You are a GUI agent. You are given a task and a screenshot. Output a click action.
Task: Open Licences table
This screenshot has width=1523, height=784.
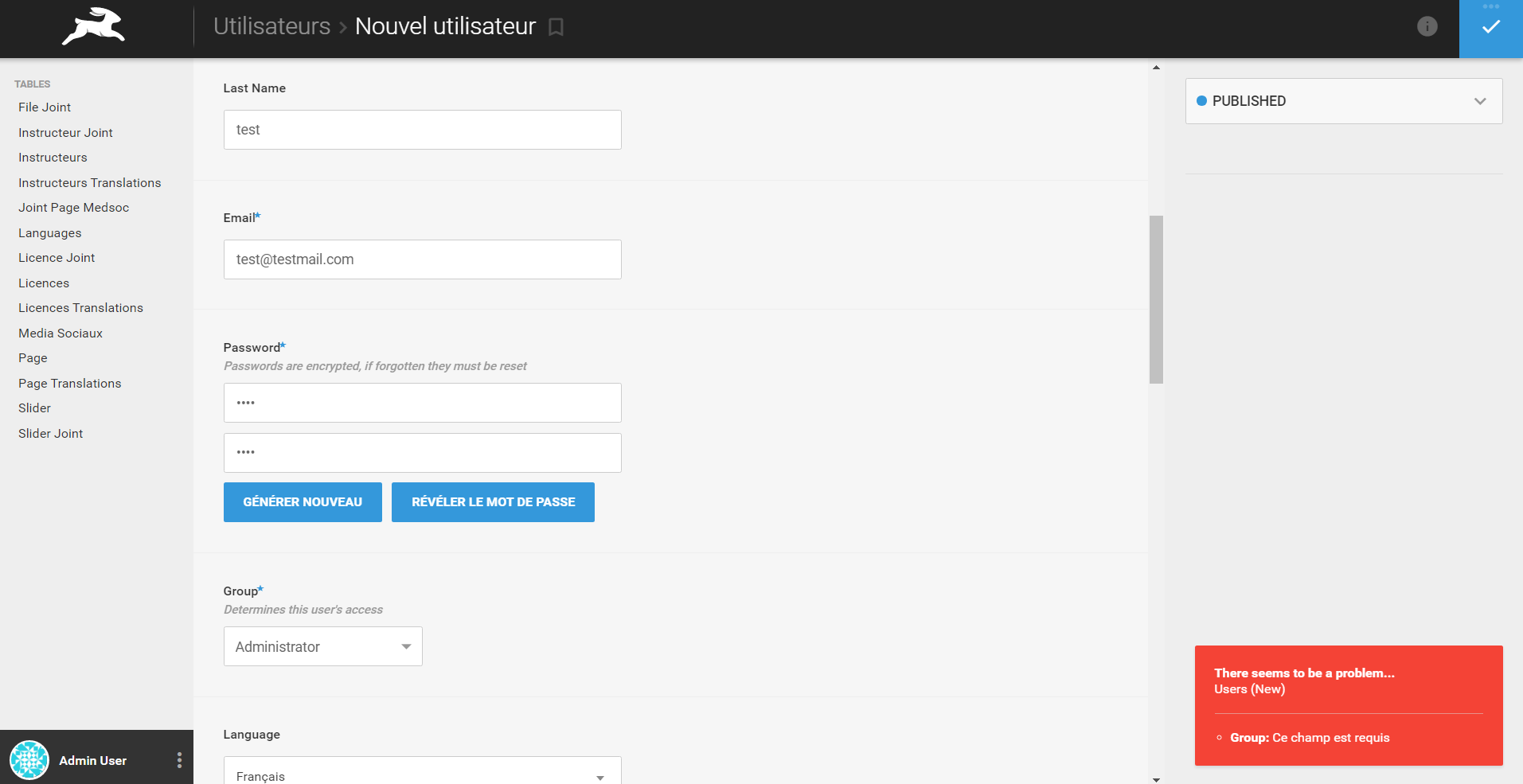coord(44,283)
